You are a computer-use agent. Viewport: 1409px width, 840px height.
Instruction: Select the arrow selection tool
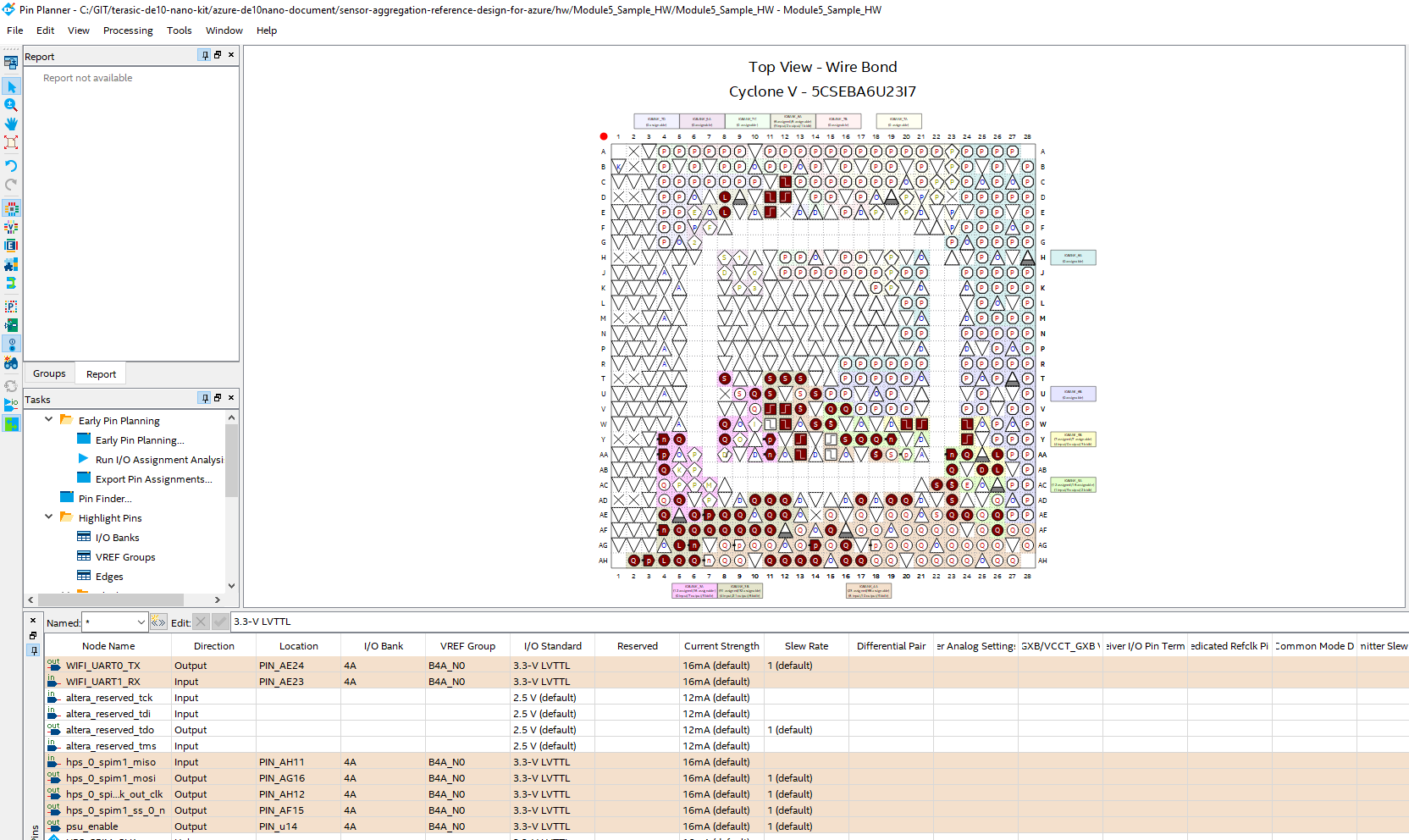[11, 86]
